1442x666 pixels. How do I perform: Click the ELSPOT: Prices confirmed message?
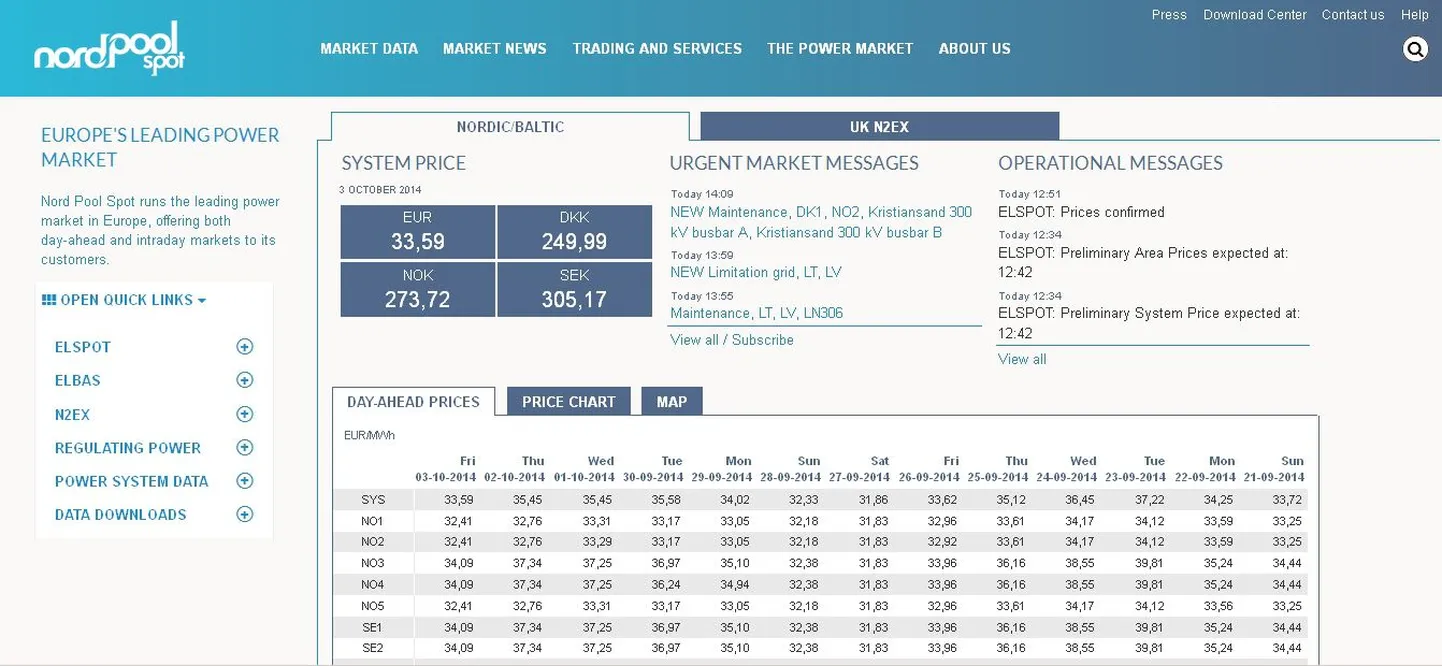point(1081,212)
